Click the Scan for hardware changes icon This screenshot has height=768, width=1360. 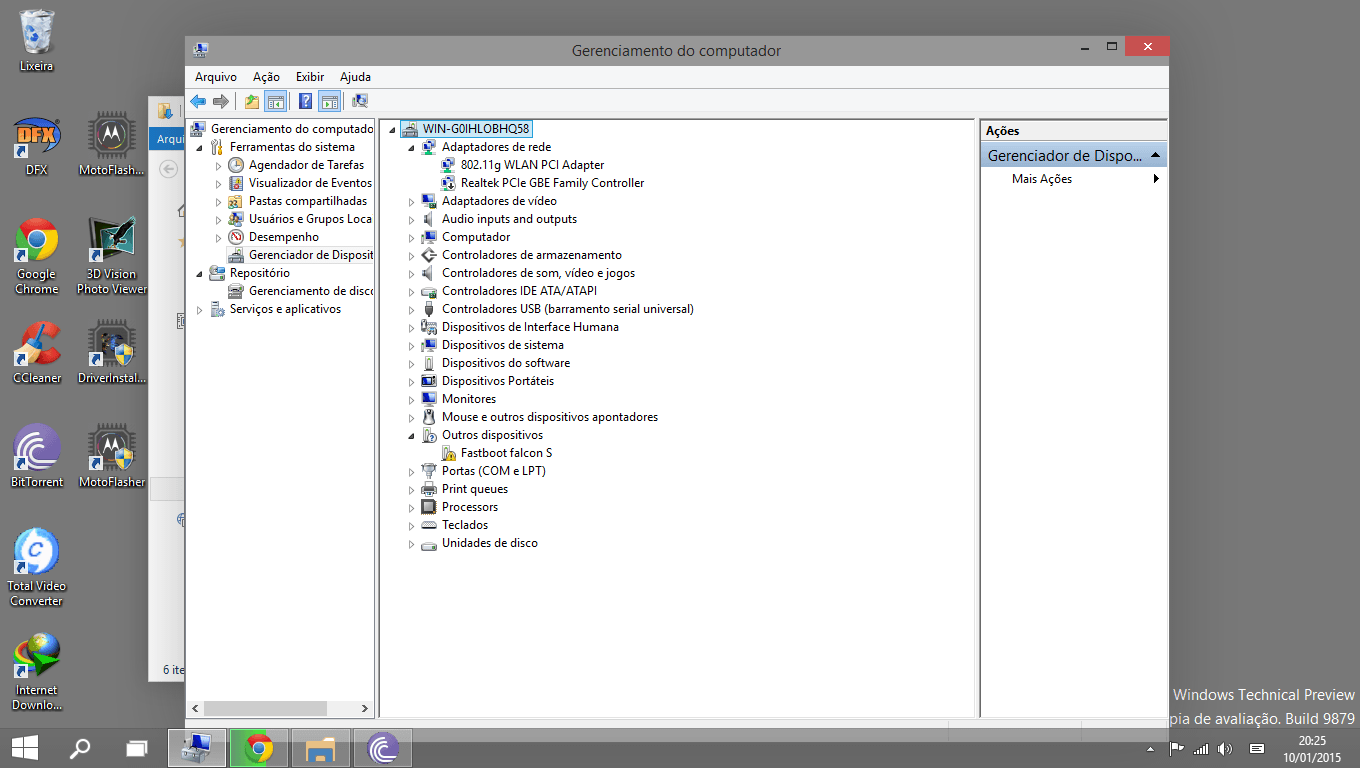pyautogui.click(x=360, y=101)
